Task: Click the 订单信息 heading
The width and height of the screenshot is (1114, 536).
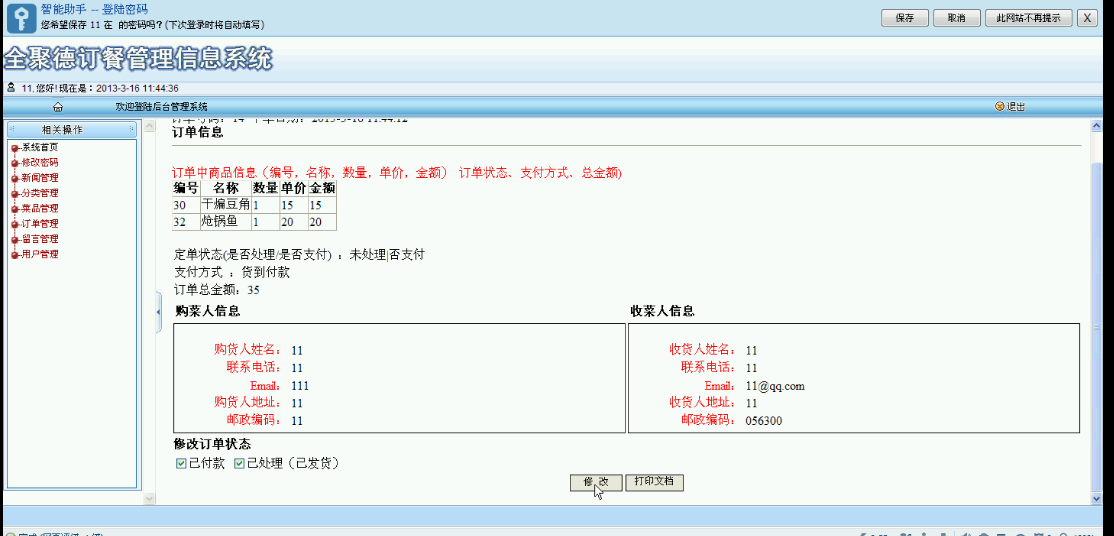Action: coord(198,132)
